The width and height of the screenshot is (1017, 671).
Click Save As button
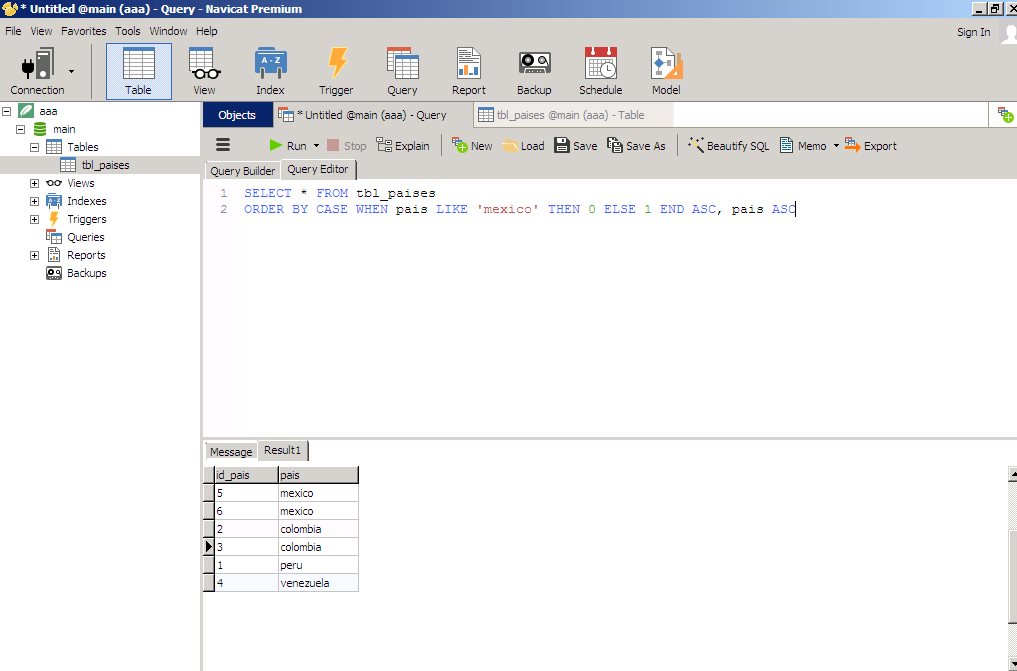[636, 146]
